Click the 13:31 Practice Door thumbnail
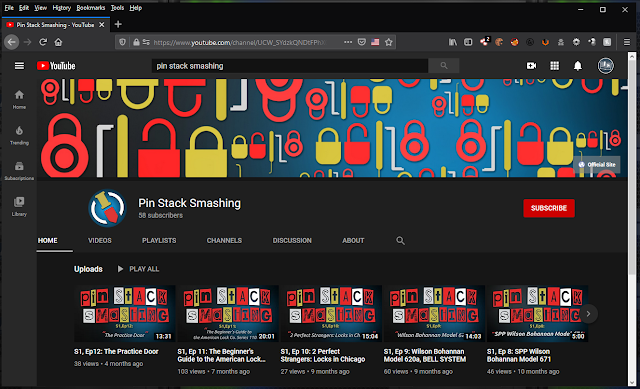 click(125, 313)
